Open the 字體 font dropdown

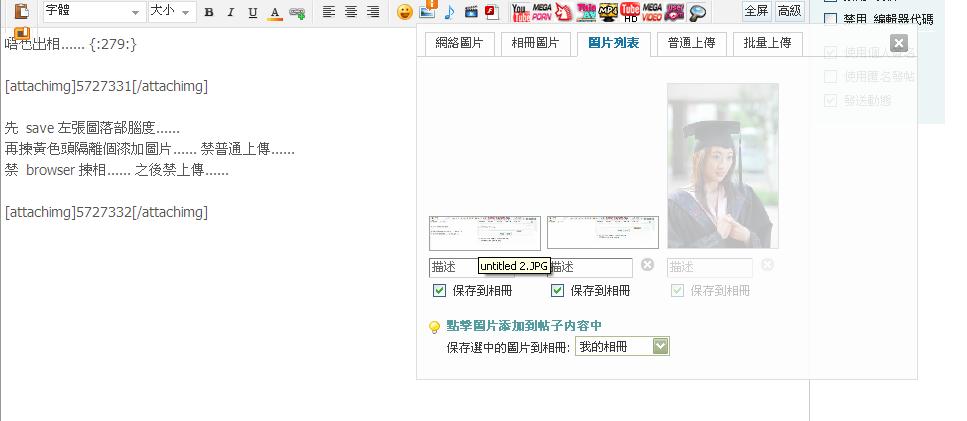(x=93, y=12)
